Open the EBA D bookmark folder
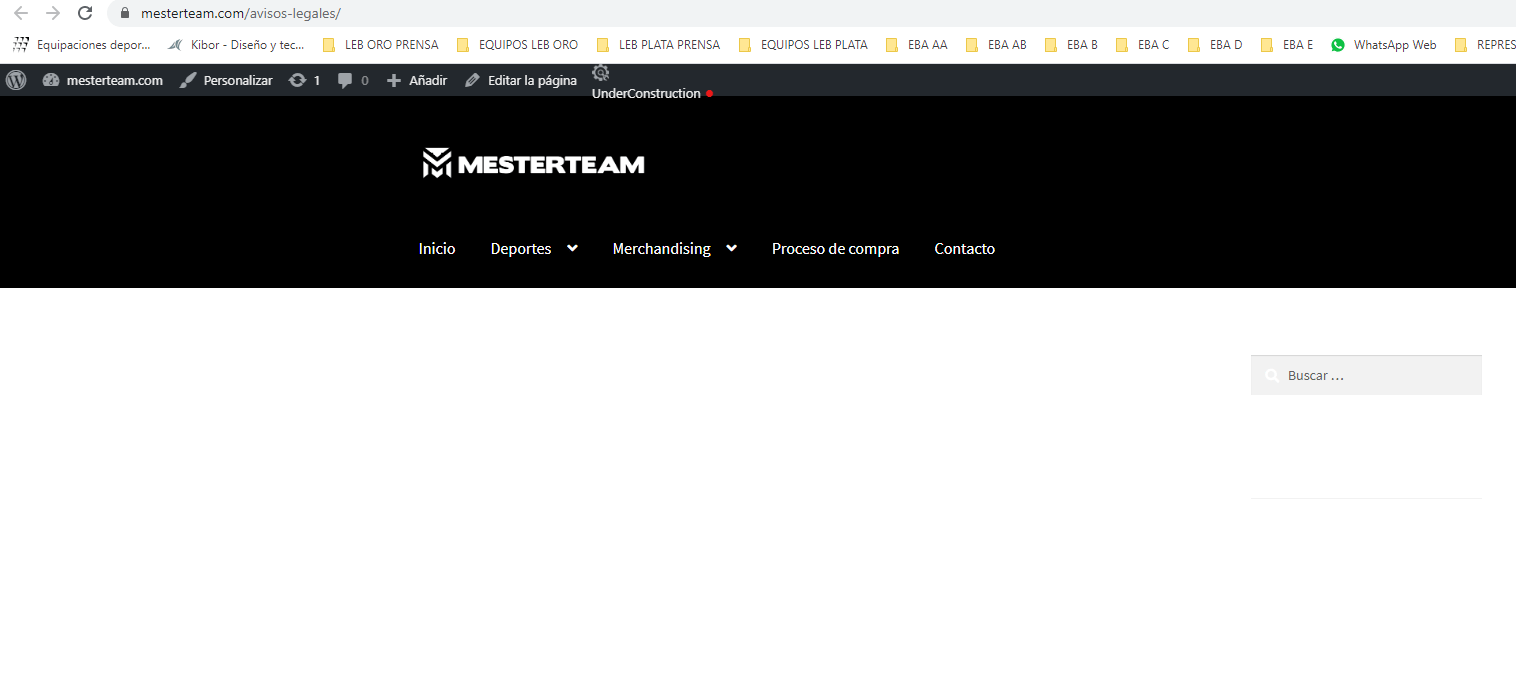Image resolution: width=1516 pixels, height=698 pixels. tap(1215, 44)
